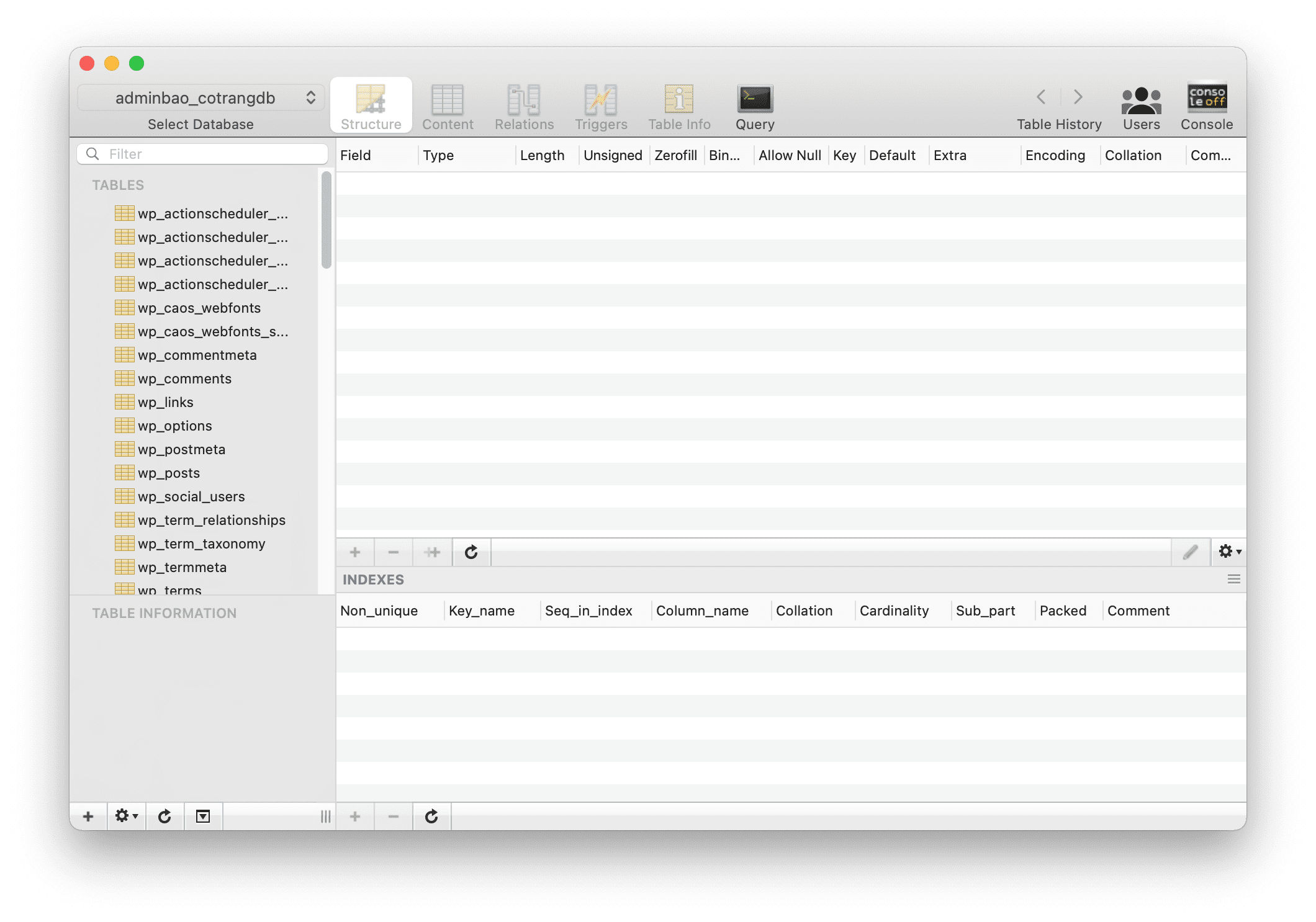Select the wp_termmeta table
Screen dimensions: 1316x922
[x=183, y=567]
